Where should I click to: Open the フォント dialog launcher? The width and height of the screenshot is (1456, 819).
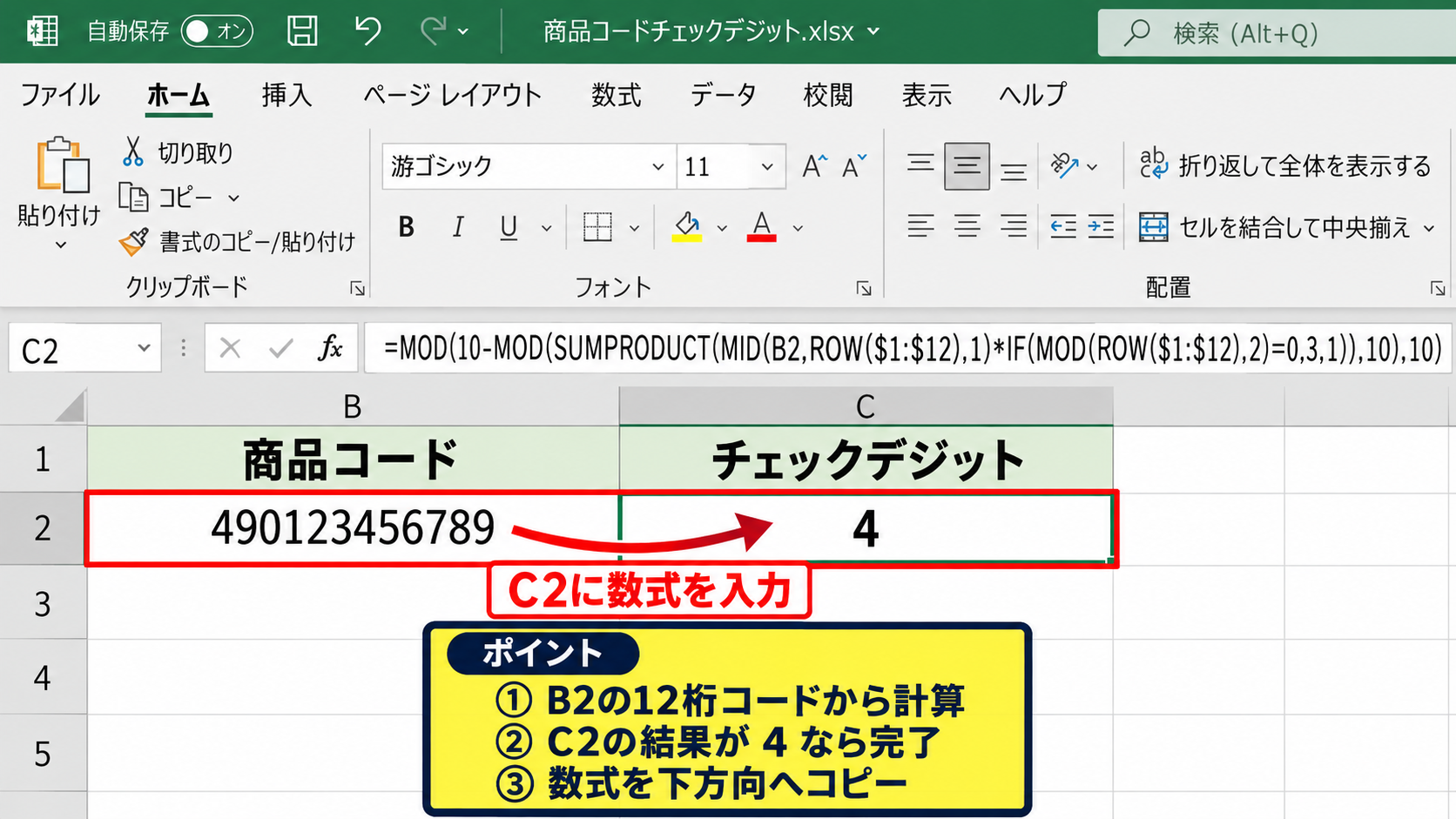[x=863, y=289]
